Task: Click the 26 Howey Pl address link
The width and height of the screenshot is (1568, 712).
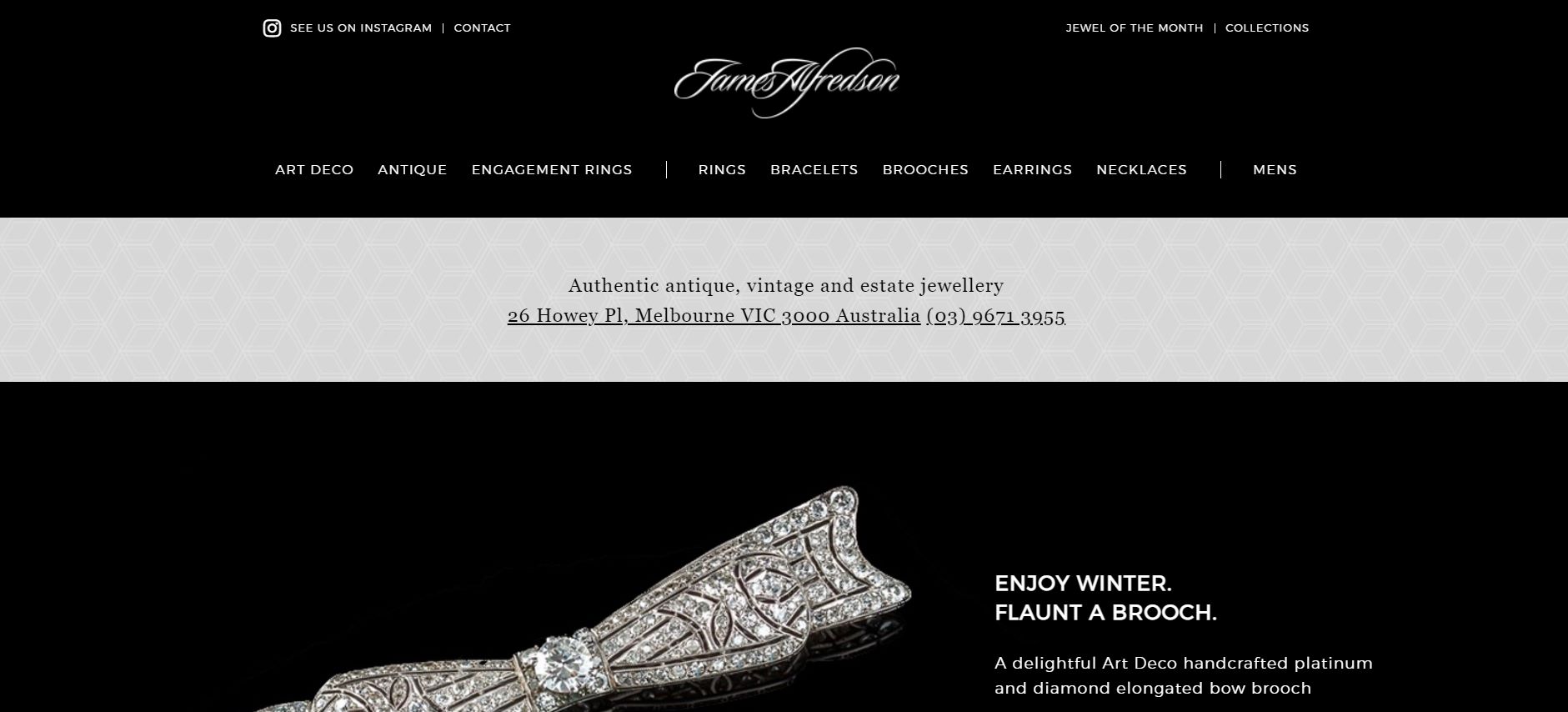Action: click(x=714, y=316)
